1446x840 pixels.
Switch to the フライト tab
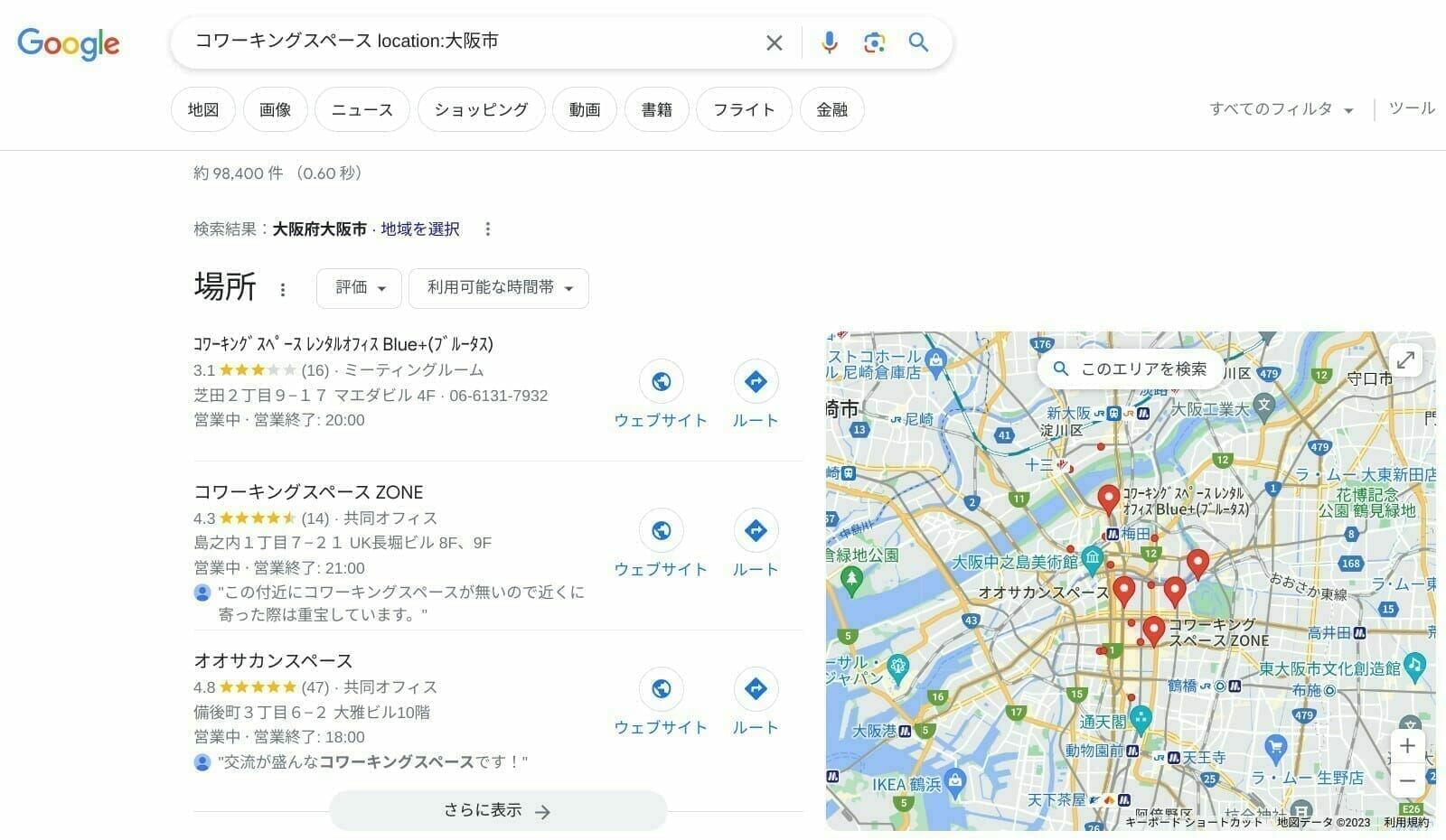tap(745, 110)
